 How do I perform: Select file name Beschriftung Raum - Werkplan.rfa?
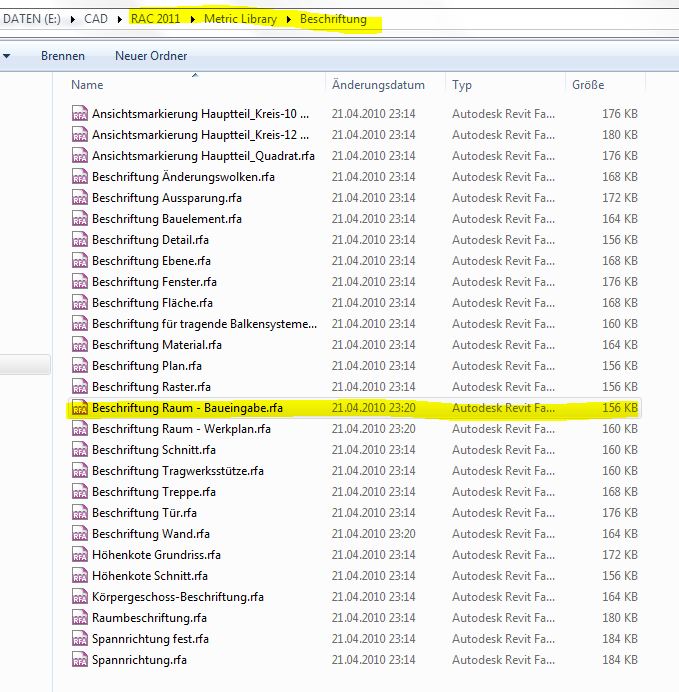pyautogui.click(x=181, y=429)
